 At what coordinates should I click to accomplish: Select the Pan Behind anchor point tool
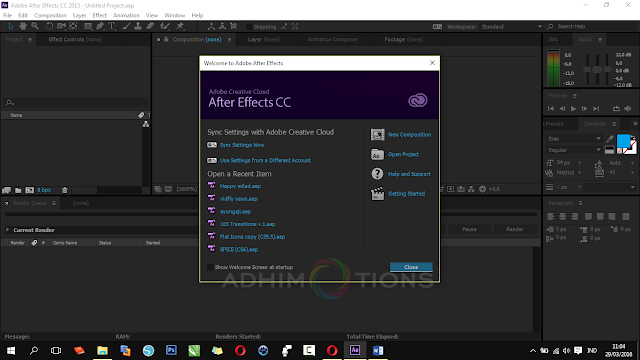click(x=73, y=26)
